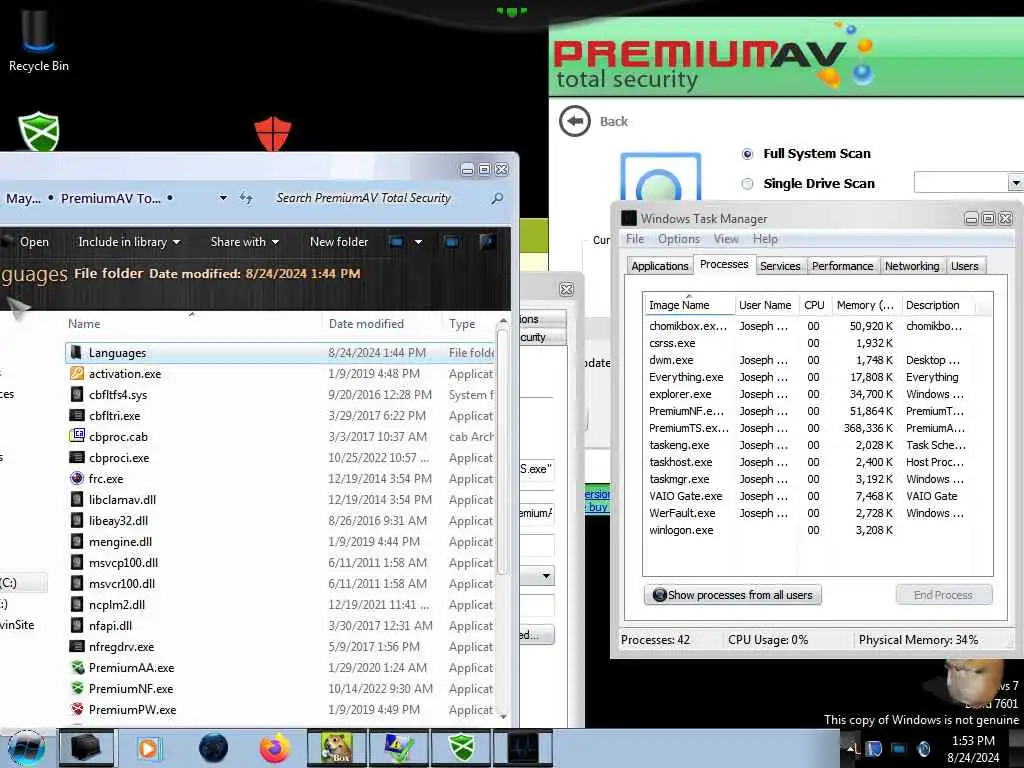Open the Help menu in Task Manager

pyautogui.click(x=765, y=239)
